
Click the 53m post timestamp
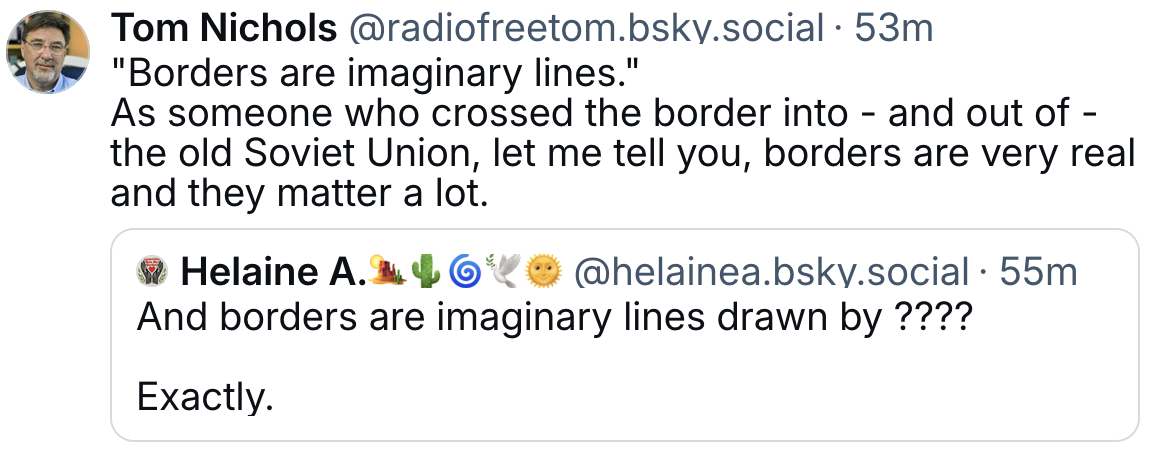[894, 29]
